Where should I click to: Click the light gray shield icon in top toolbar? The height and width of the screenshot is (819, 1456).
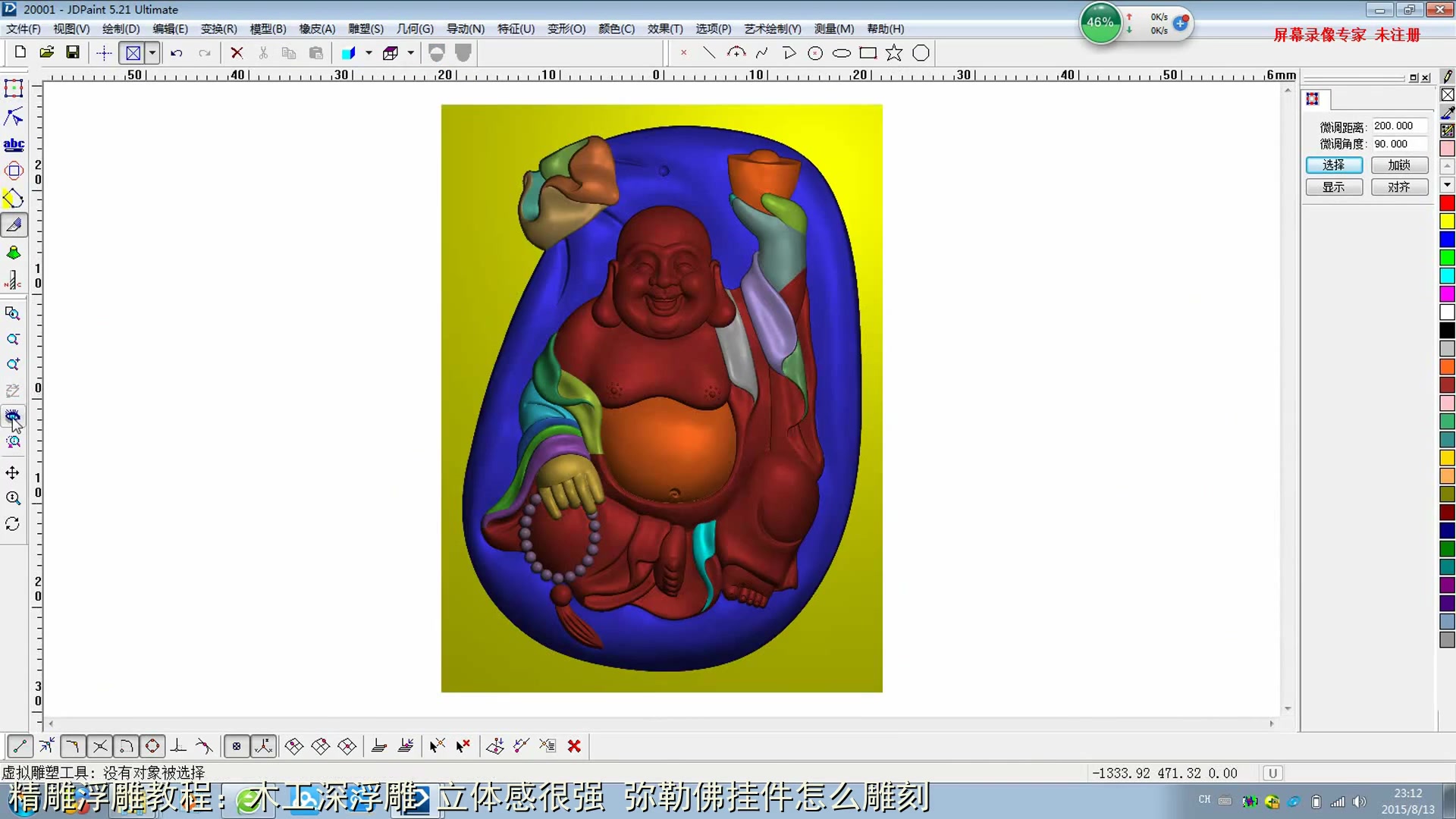point(463,53)
